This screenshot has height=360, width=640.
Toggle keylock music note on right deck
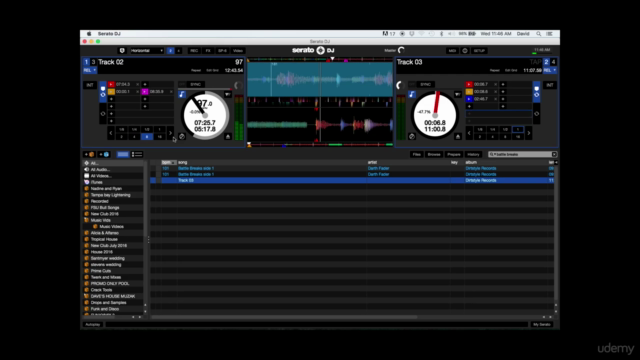point(412,94)
